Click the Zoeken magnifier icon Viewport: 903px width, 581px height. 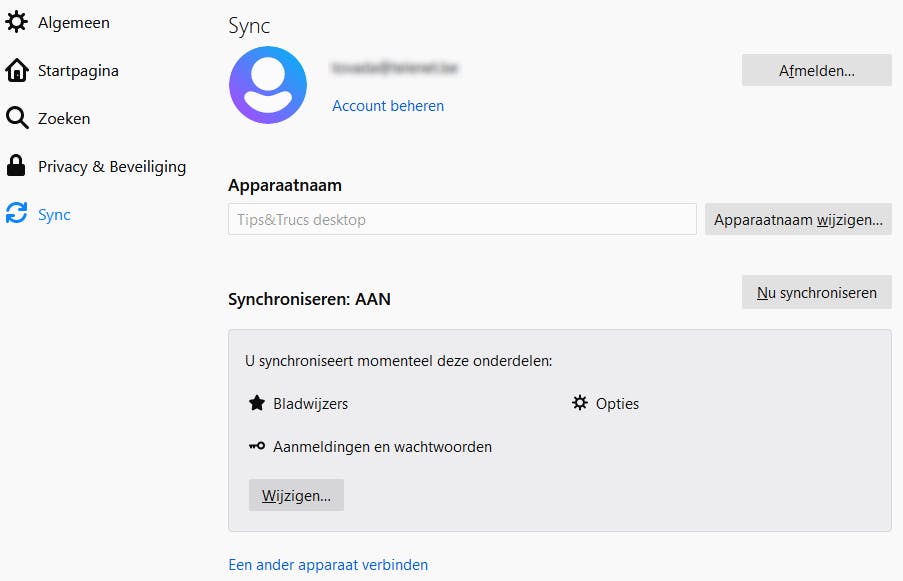click(17, 119)
